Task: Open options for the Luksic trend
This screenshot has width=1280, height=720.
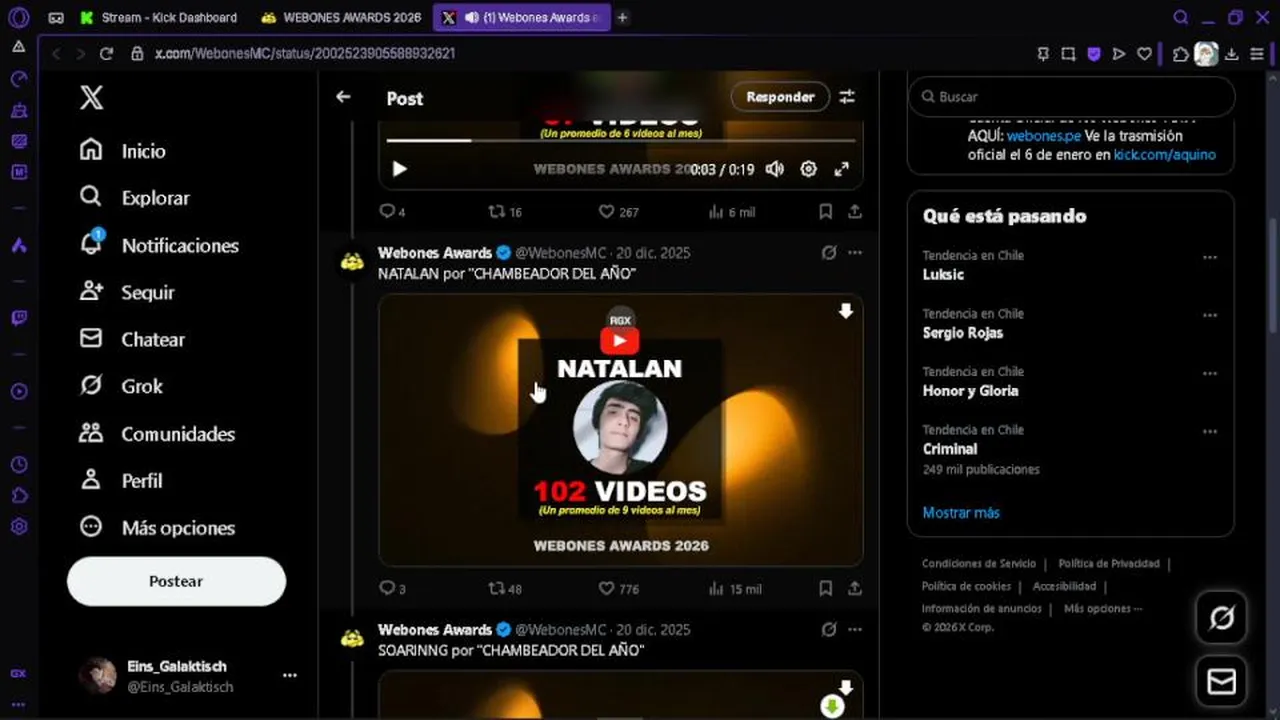Action: click(x=1210, y=257)
